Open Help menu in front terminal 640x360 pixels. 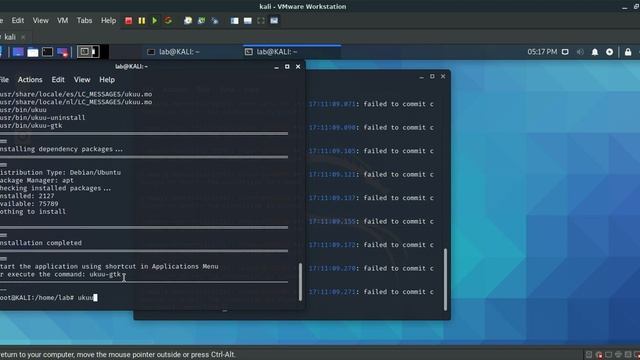point(107,80)
